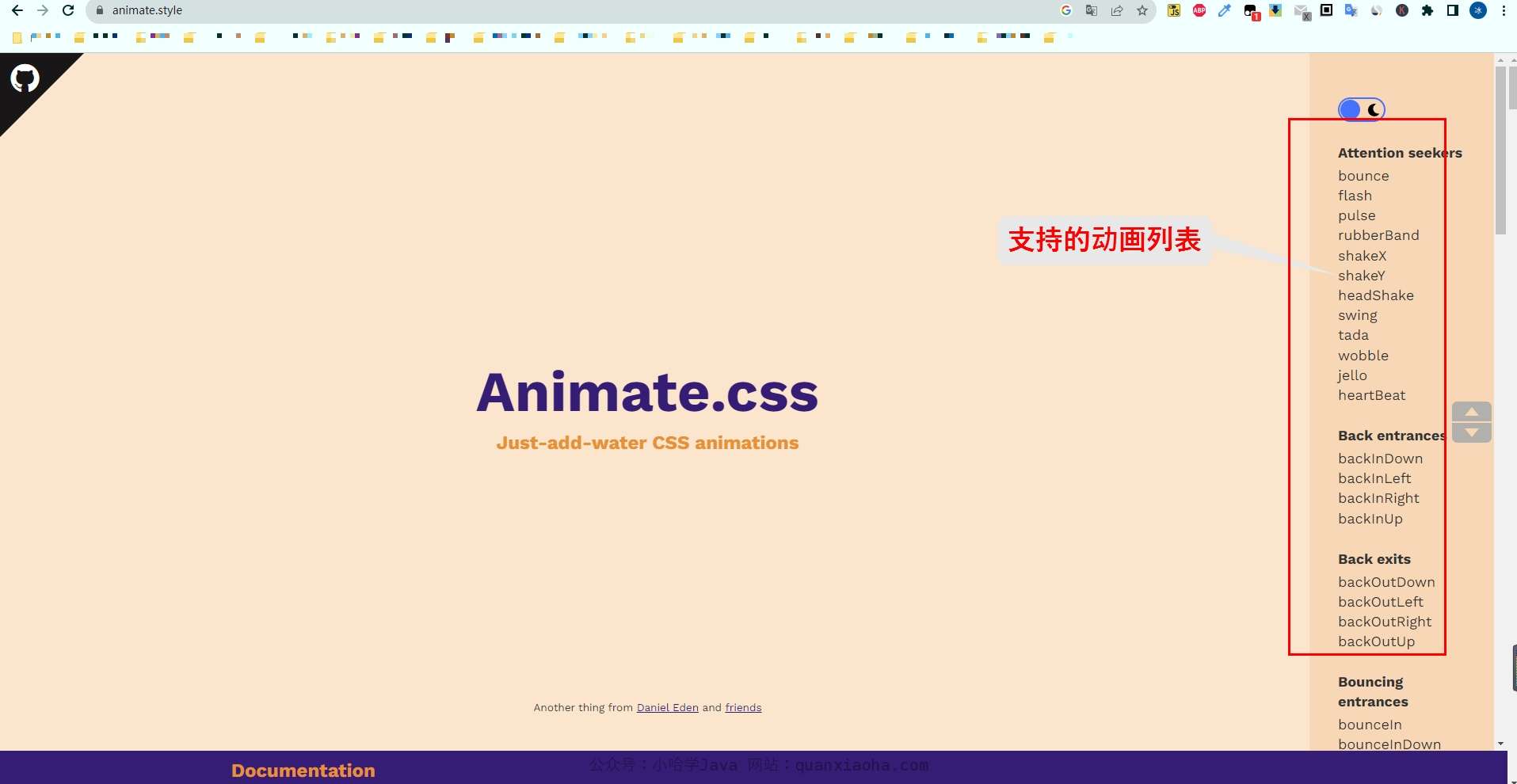Preview the bounceIn animation
The image size is (1517, 784).
[x=1370, y=725]
